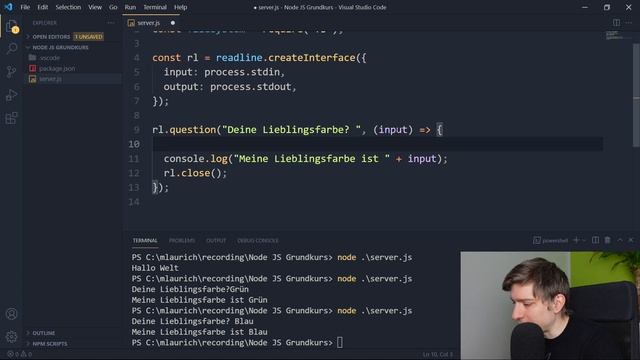Open the Selection menu
Screen dimensions: 640x360
(68, 7)
